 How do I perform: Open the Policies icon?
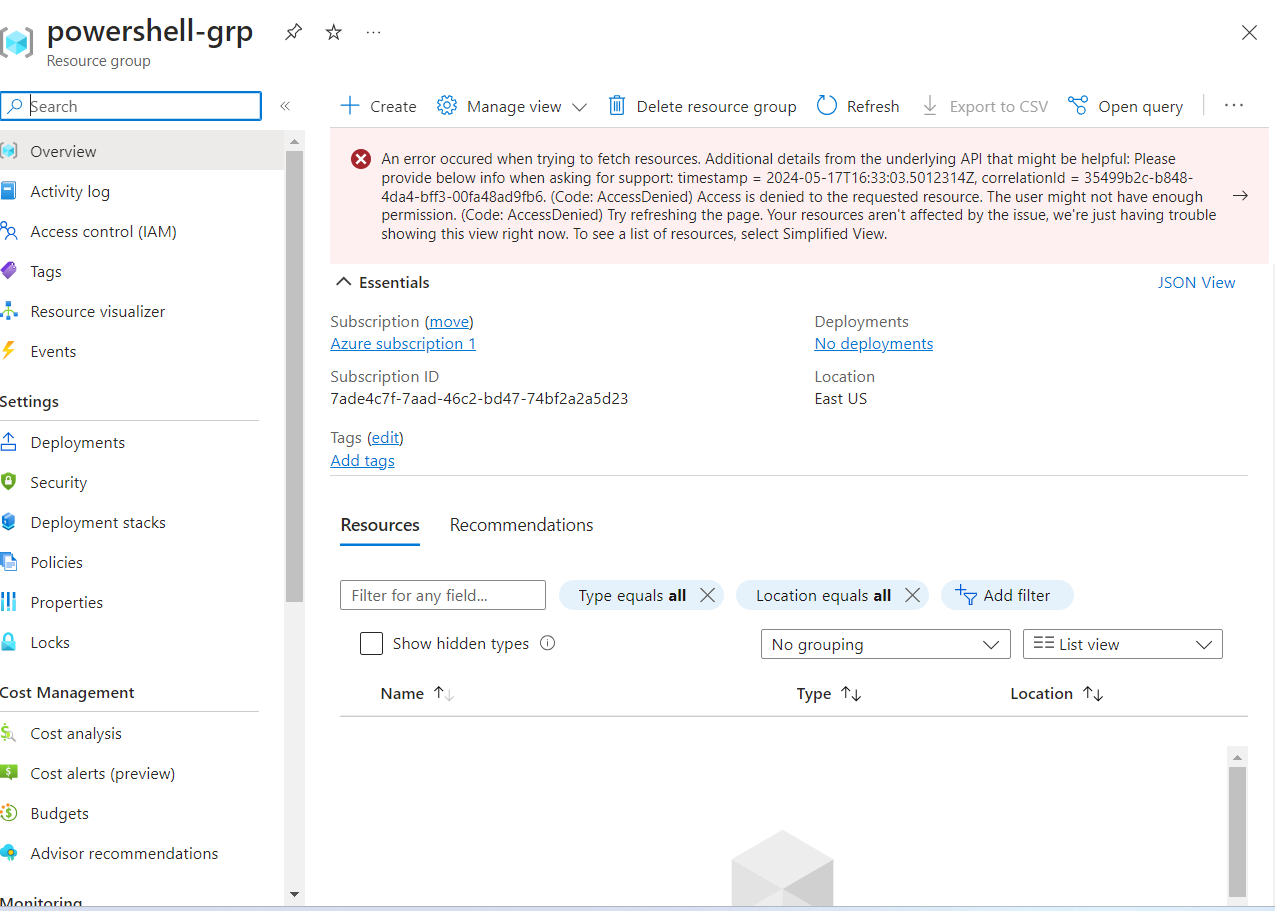click(x=9, y=562)
